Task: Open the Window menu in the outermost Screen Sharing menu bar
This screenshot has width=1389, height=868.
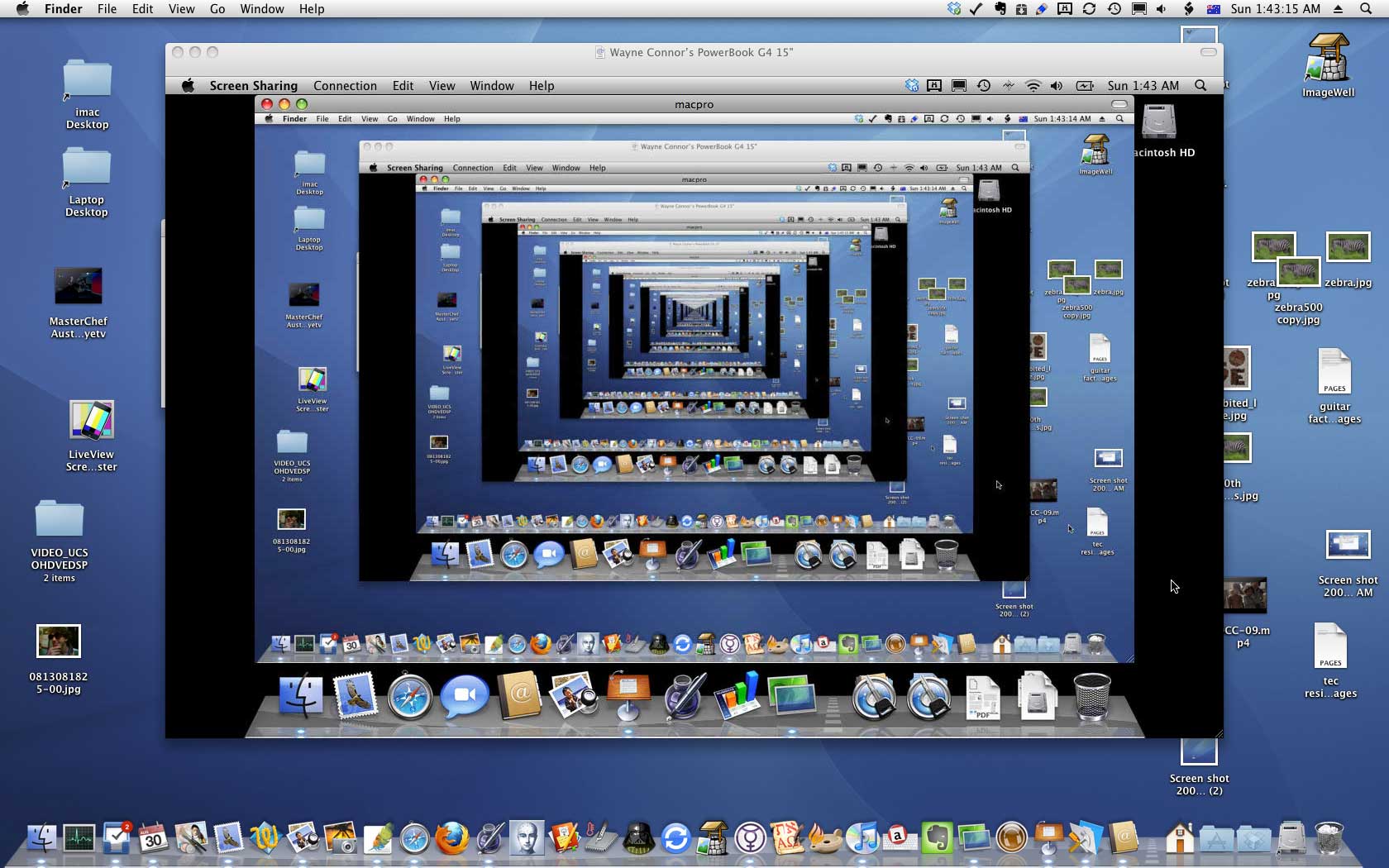Action: point(492,86)
